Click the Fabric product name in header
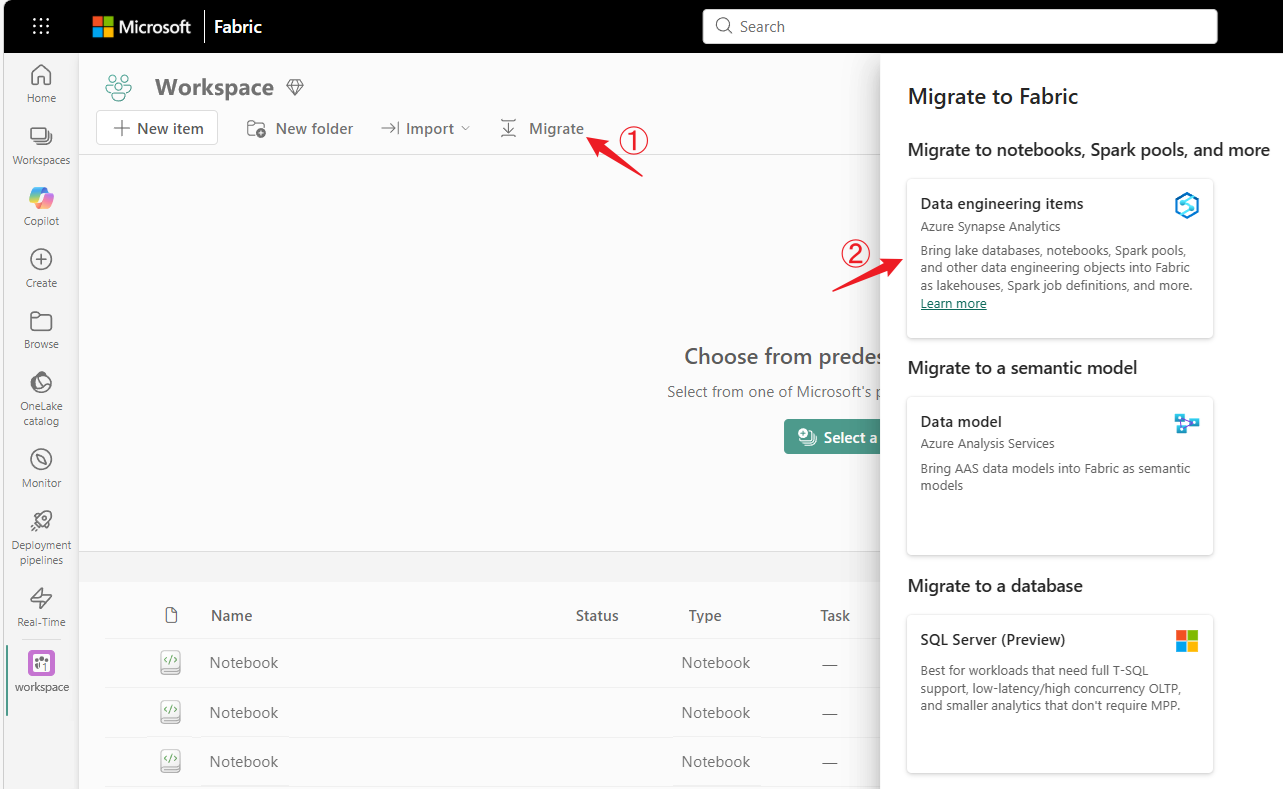 (238, 27)
